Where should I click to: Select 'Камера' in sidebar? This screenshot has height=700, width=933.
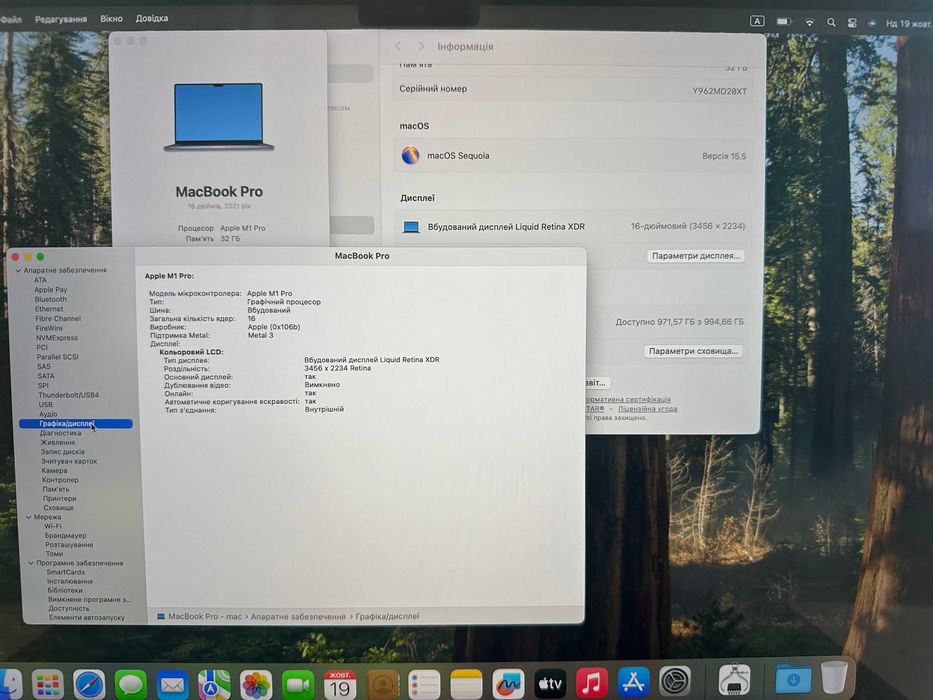(54, 471)
